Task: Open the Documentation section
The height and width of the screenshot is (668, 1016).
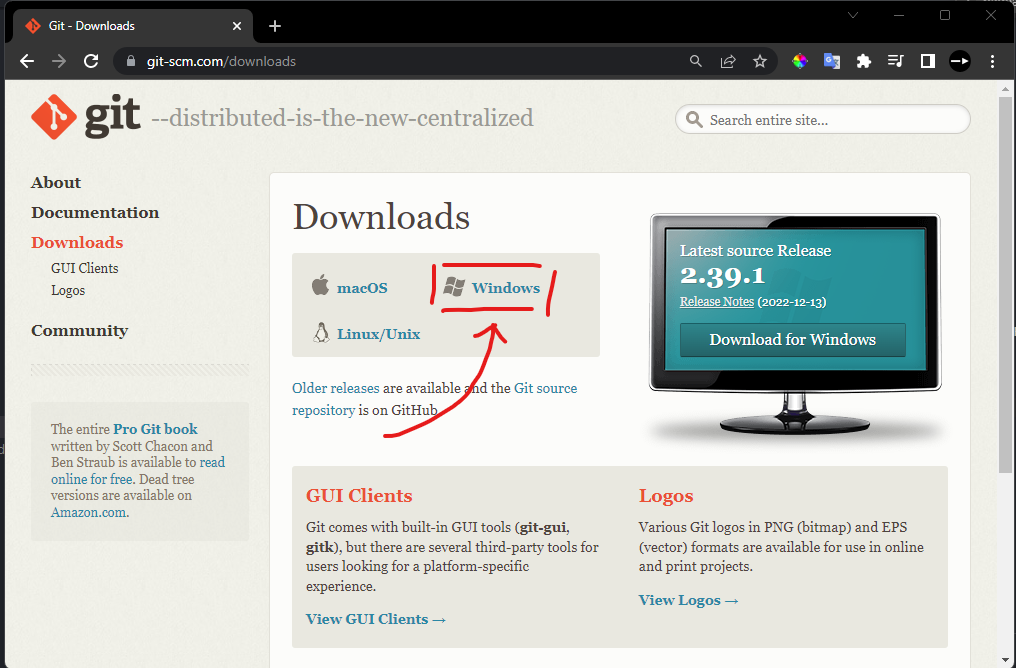Action: click(95, 213)
